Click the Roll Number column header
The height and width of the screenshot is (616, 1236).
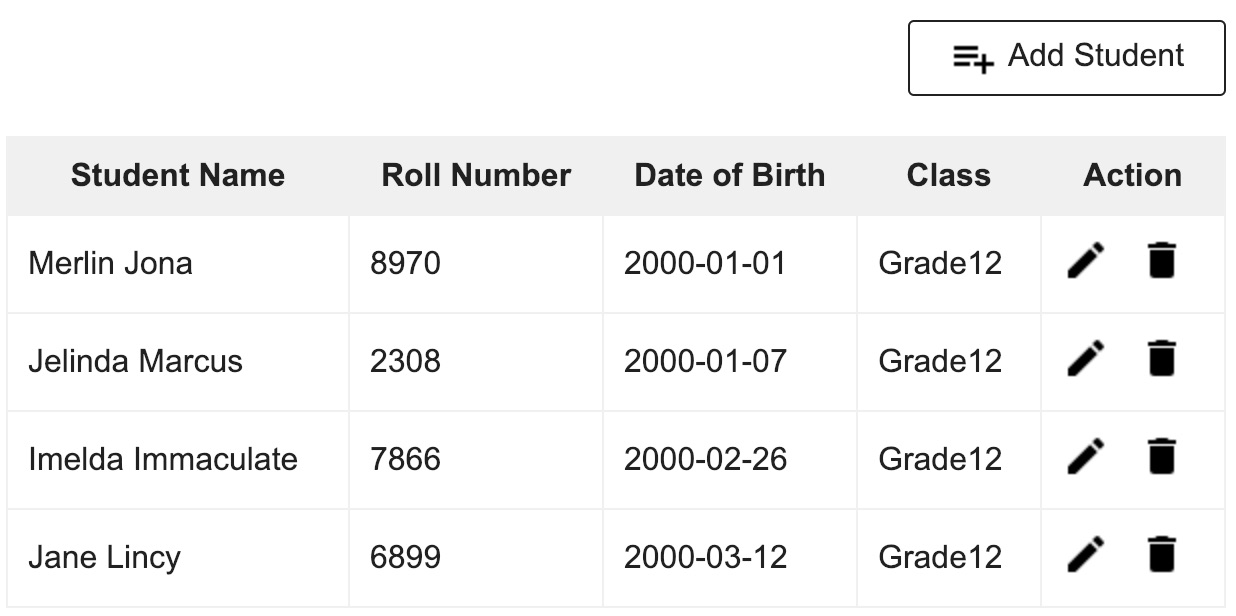[x=476, y=176]
